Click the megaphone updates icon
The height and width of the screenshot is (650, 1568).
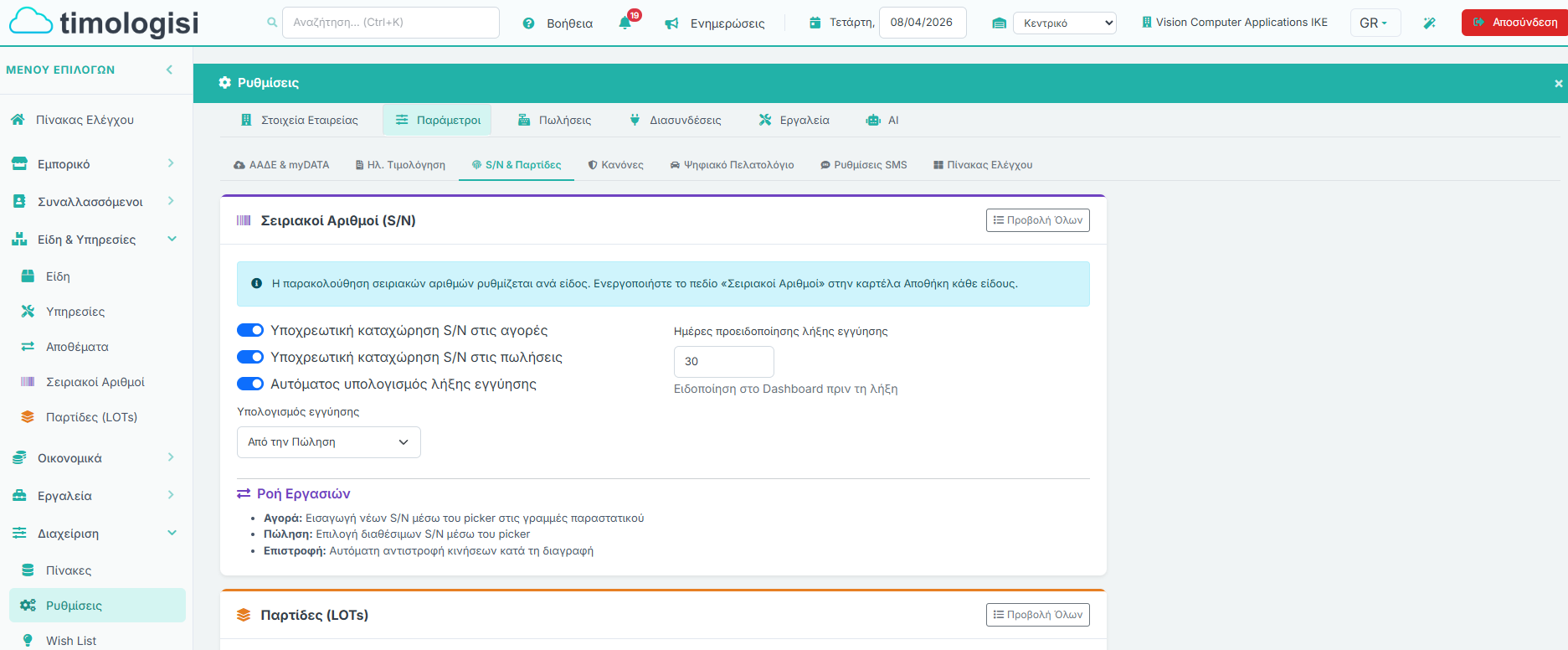[x=671, y=23]
